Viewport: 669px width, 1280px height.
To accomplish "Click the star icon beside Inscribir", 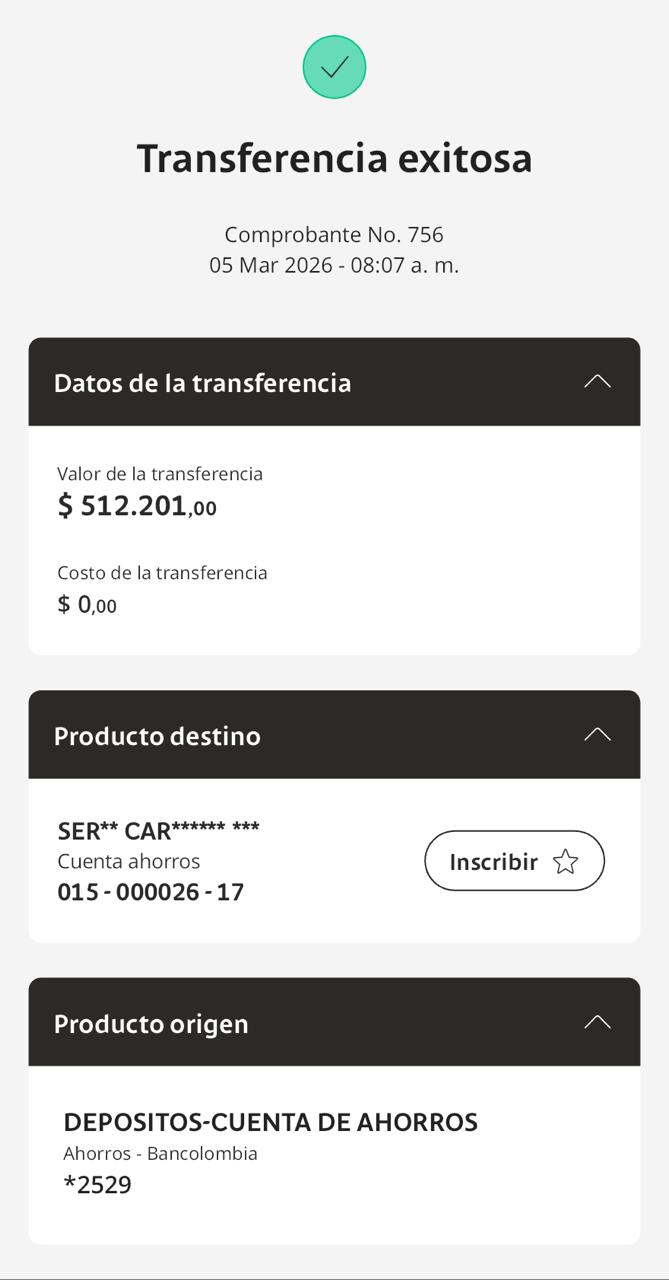I will click(566, 861).
